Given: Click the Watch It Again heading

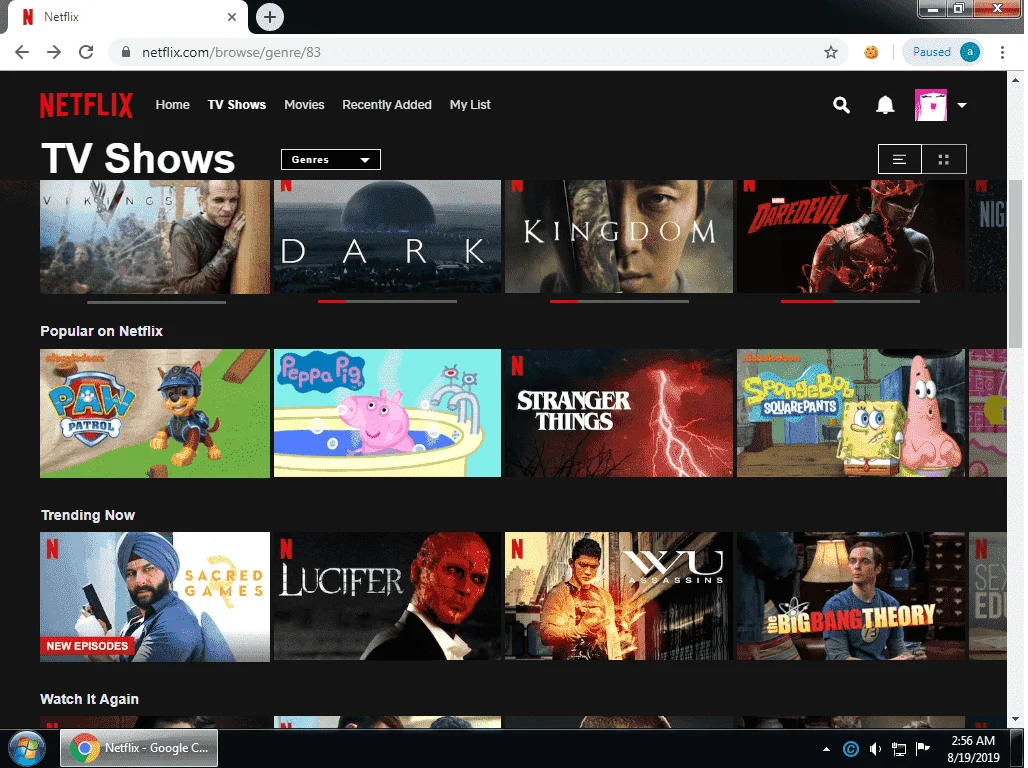Looking at the screenshot, I should coord(89,699).
